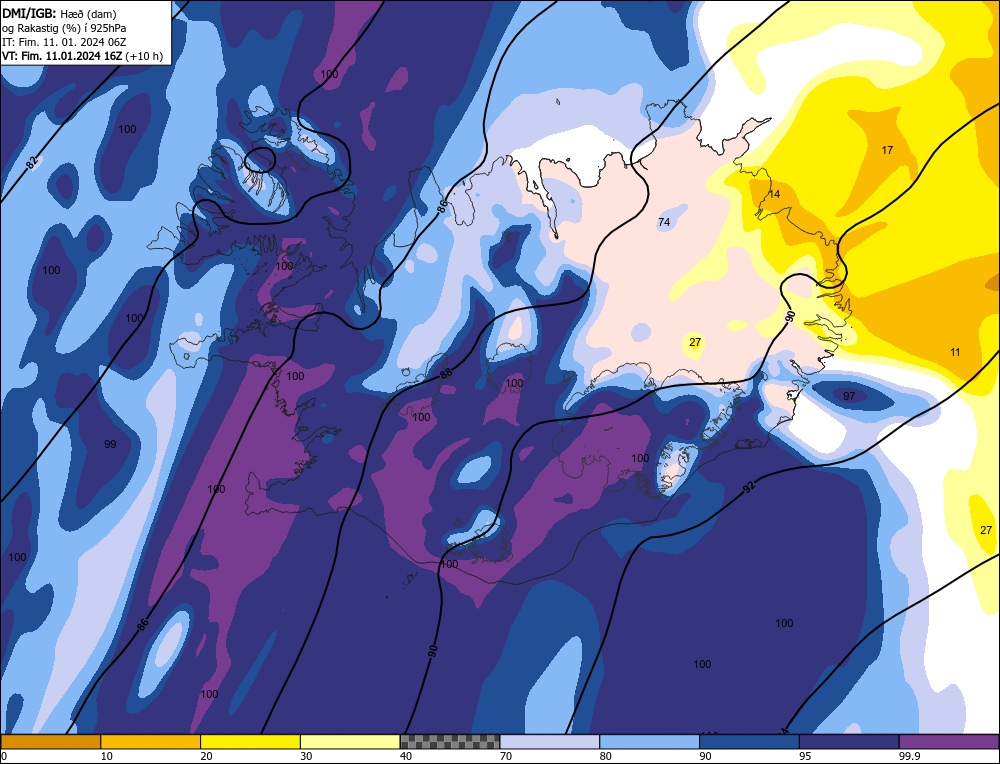Select the dark navy 95–99.9 legend swatch
This screenshot has width=1000, height=764.
pyautogui.click(x=849, y=742)
